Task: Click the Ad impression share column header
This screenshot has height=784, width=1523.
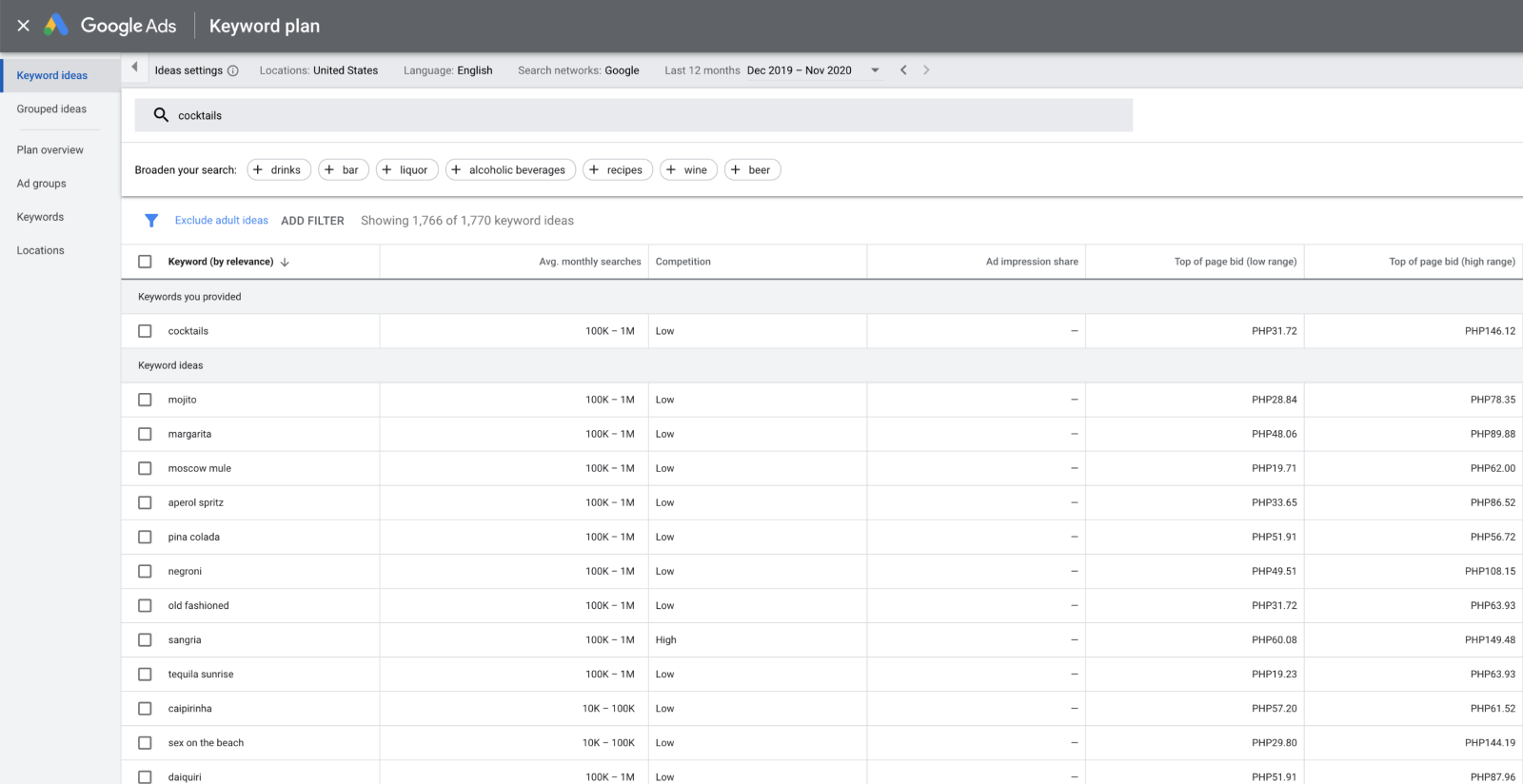Action: coord(1032,262)
